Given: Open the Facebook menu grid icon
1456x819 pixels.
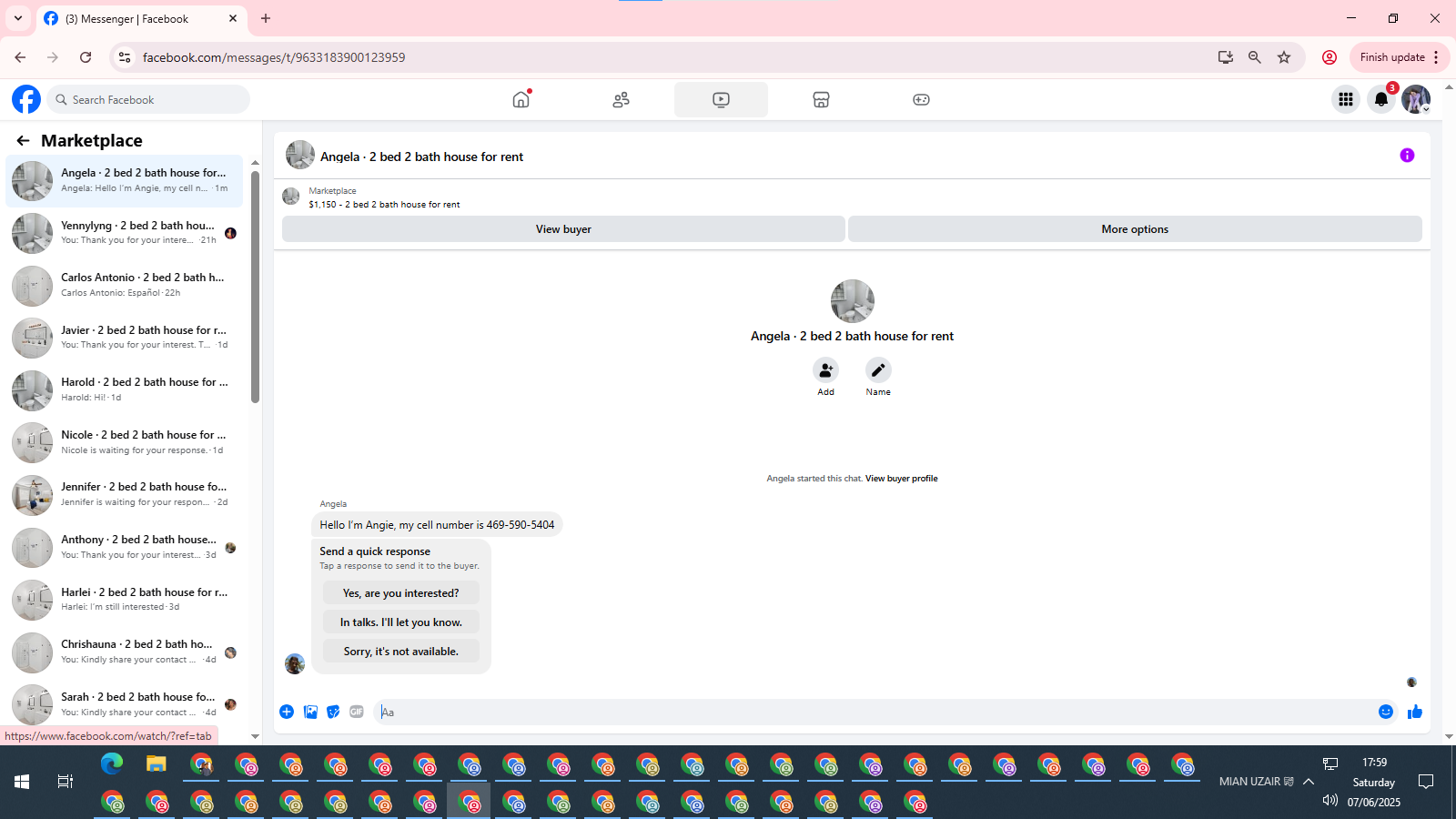Looking at the screenshot, I should coord(1345,99).
